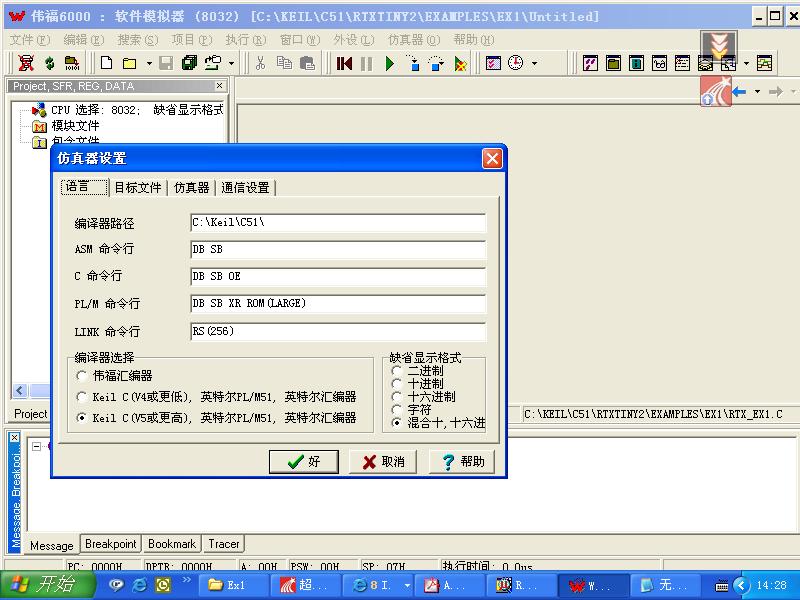Viewport: 800px width, 600px height.
Task: Open the dropdown arrow next to the folder icon
Action: (149, 64)
